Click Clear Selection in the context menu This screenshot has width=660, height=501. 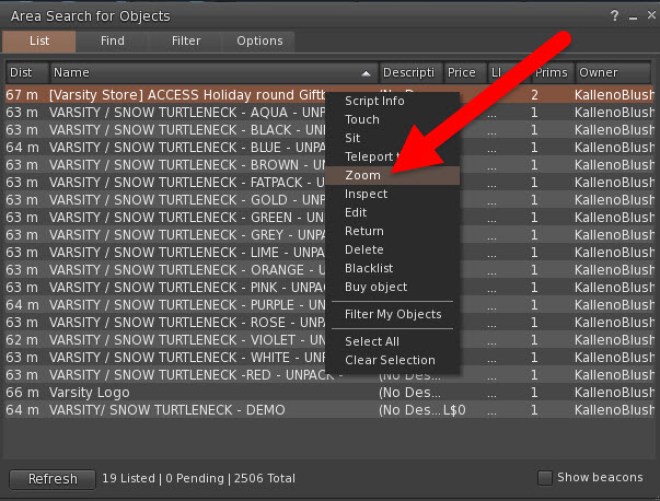(392, 360)
